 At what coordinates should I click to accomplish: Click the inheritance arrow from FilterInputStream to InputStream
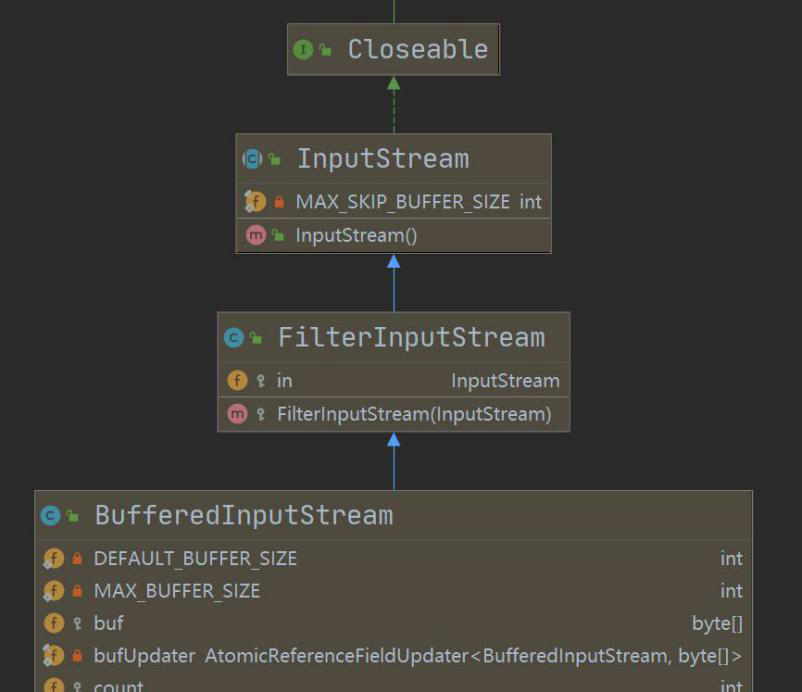tap(393, 282)
